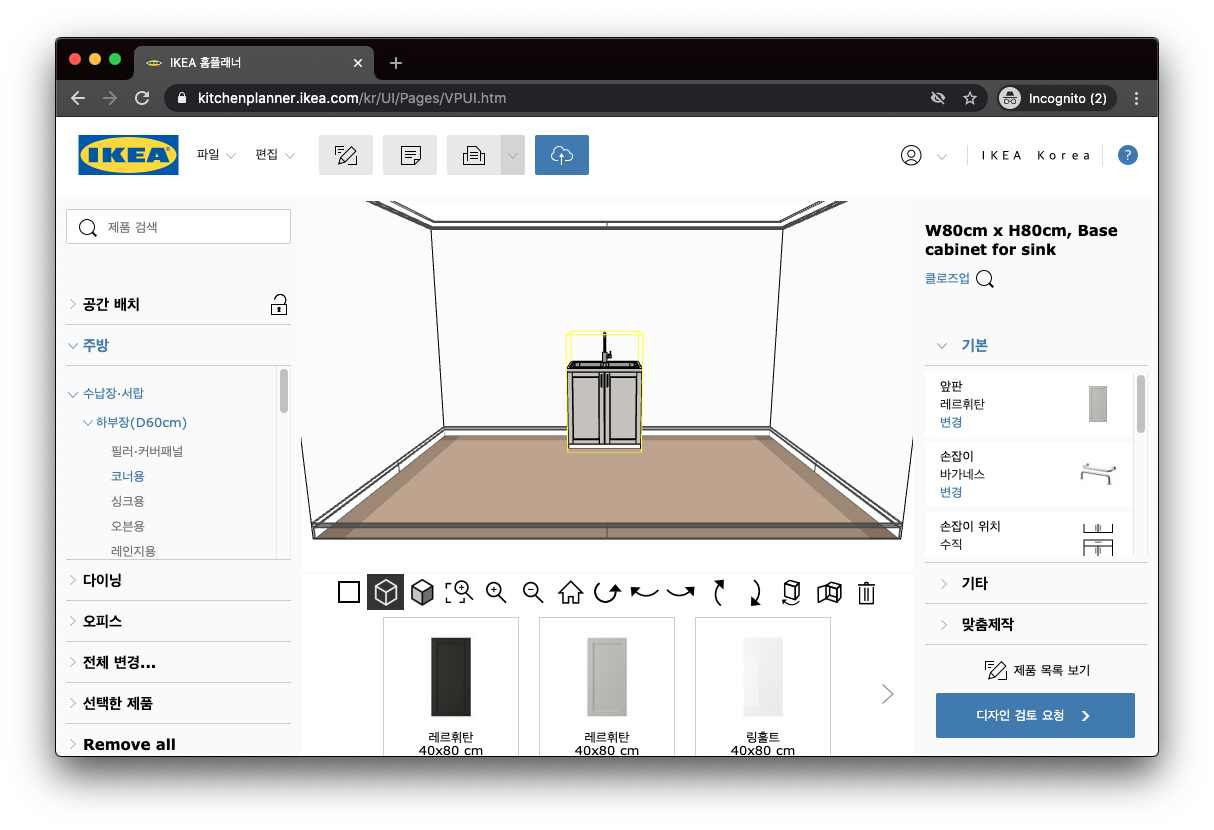Click the 디자인 검토 요청 button
The image size is (1214, 830).
[1035, 716]
